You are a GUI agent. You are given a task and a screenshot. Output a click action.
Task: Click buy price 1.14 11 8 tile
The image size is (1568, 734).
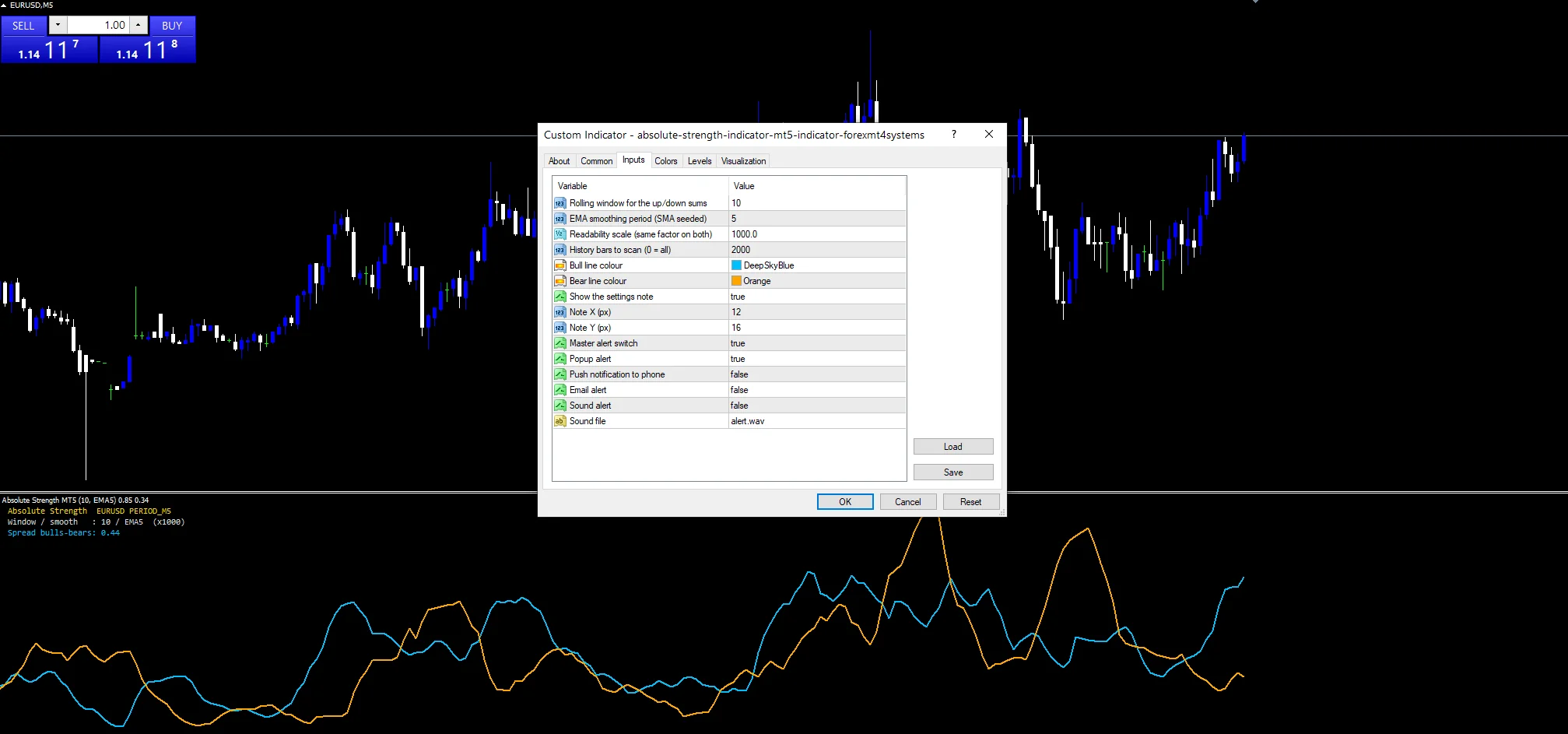click(x=147, y=50)
